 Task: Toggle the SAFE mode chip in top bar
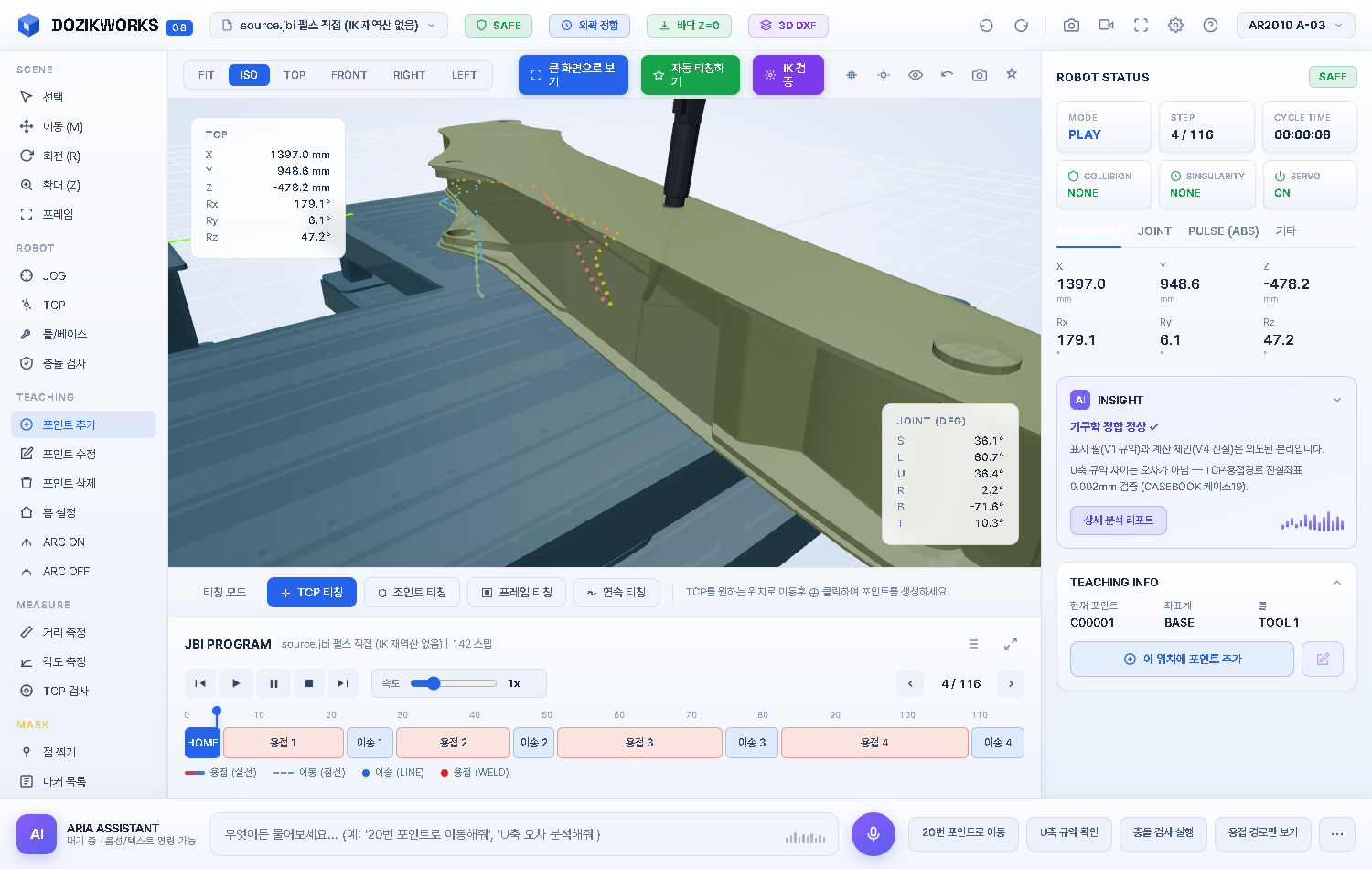click(498, 26)
